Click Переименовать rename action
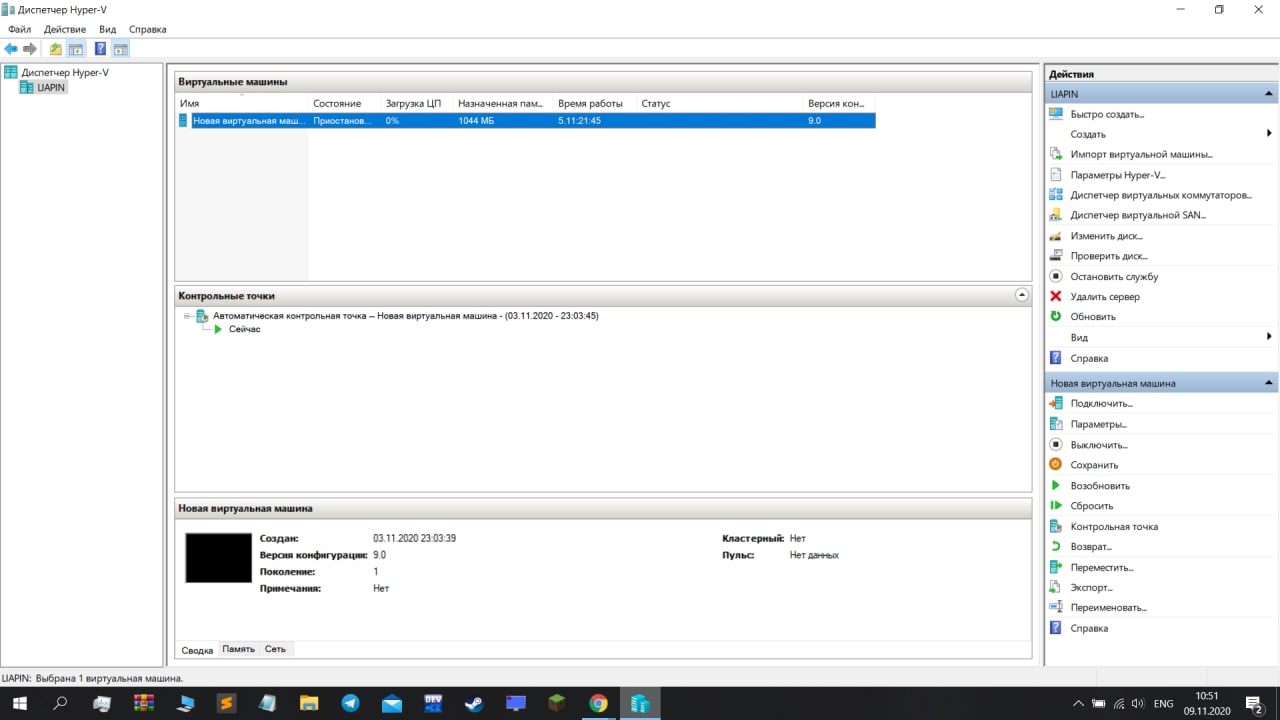 pos(1108,608)
